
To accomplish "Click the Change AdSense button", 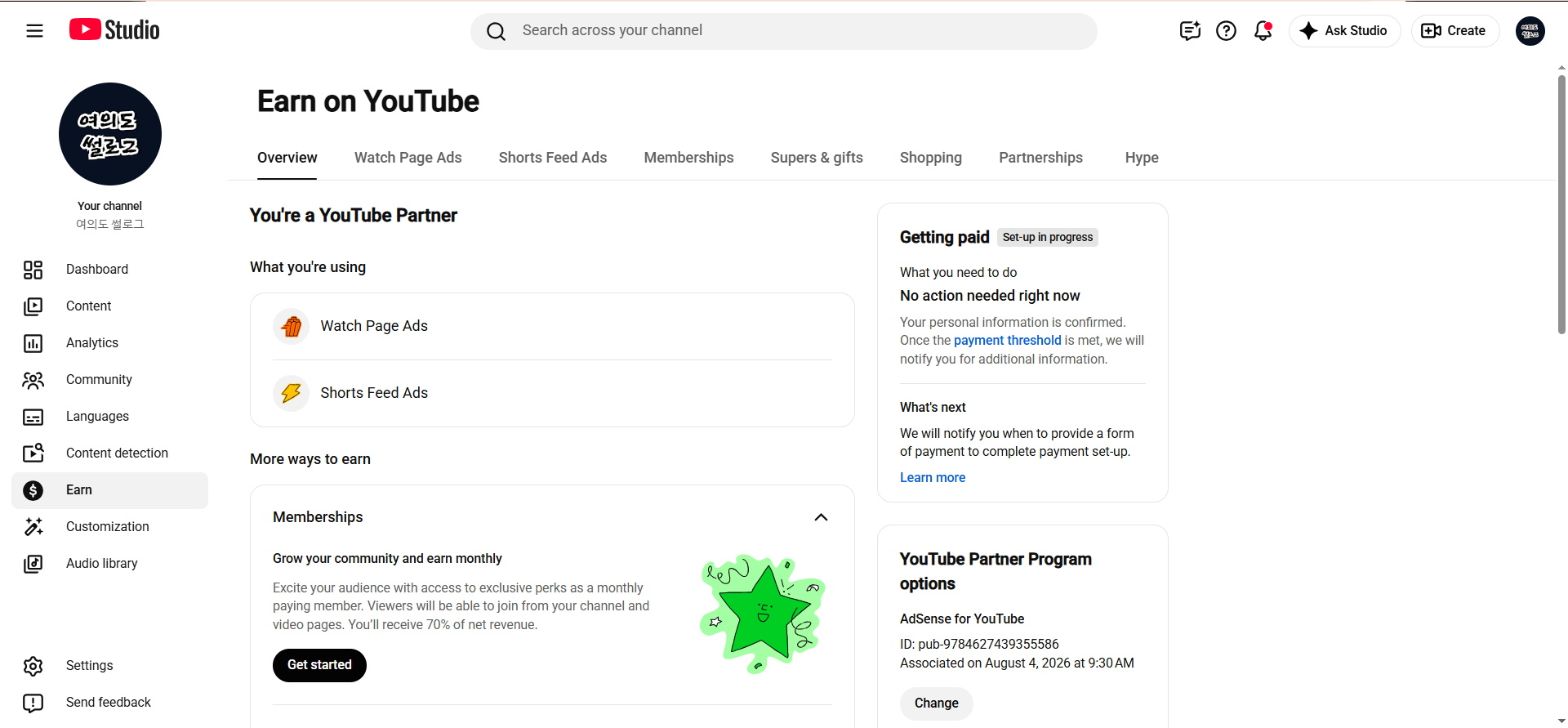I will tap(936, 703).
